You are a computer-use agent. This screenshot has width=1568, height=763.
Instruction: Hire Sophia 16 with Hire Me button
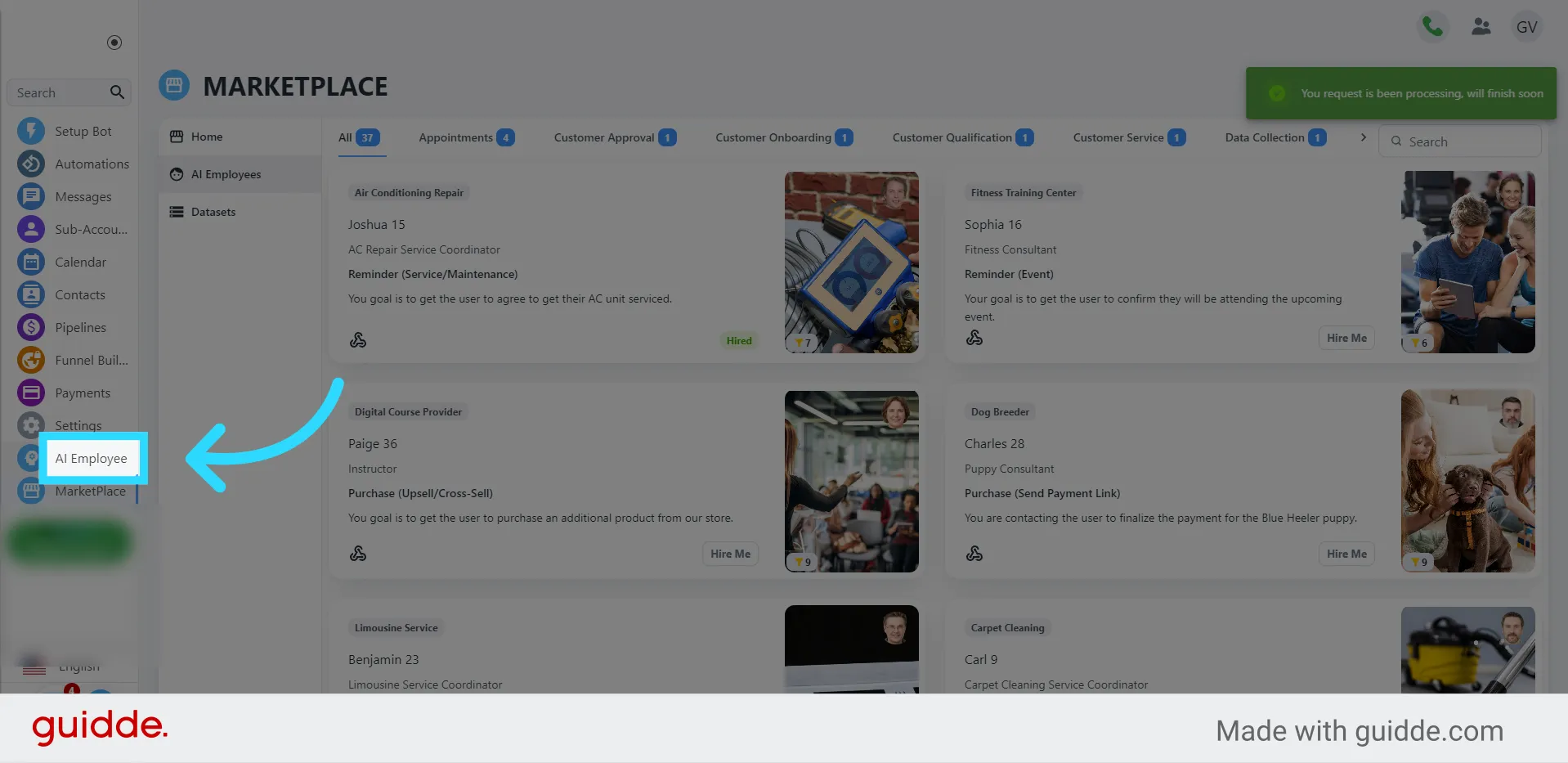click(1346, 338)
